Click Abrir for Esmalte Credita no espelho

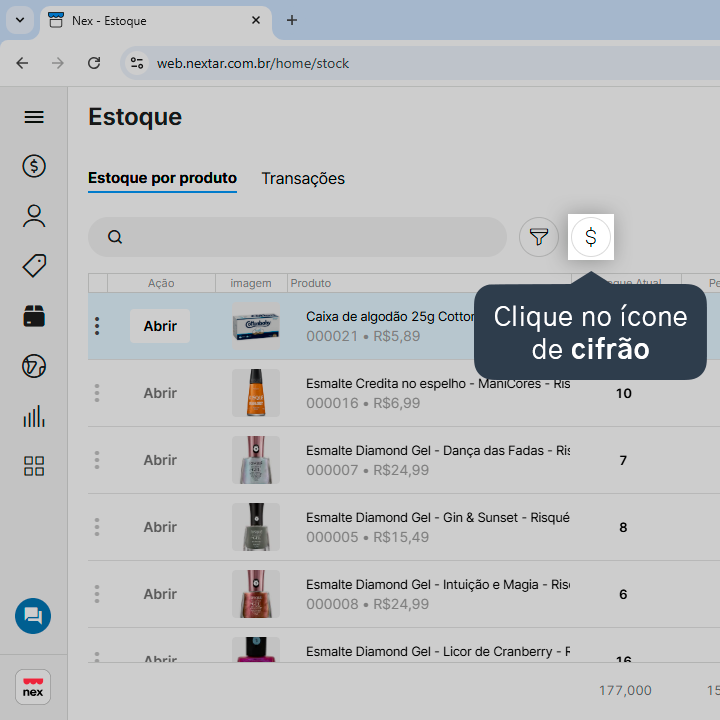coord(160,393)
